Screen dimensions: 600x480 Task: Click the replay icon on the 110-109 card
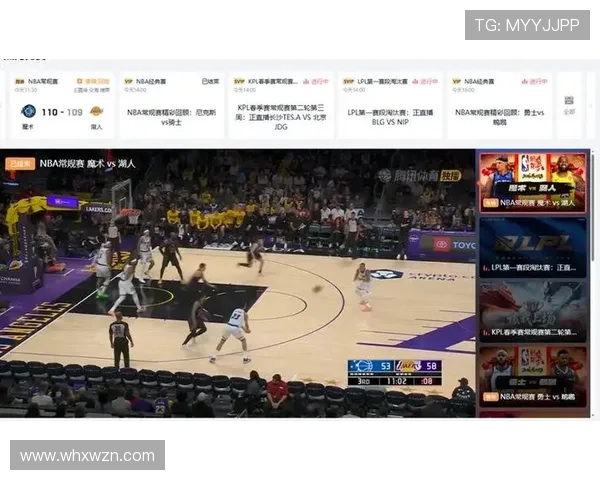click(80, 81)
